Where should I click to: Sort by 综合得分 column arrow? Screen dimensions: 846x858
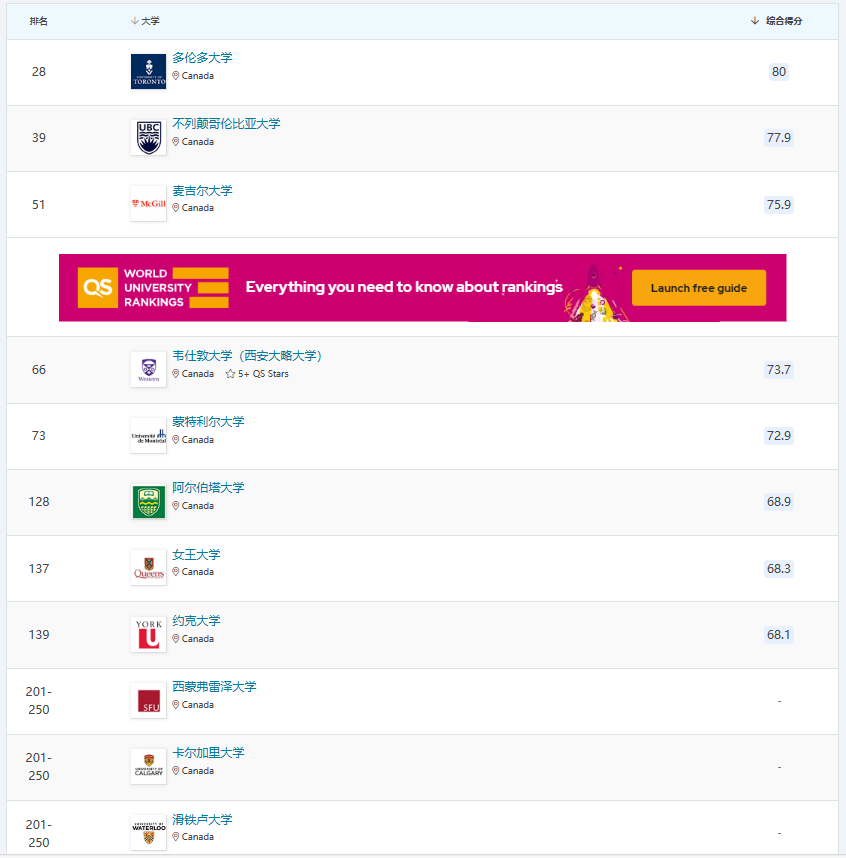point(755,21)
